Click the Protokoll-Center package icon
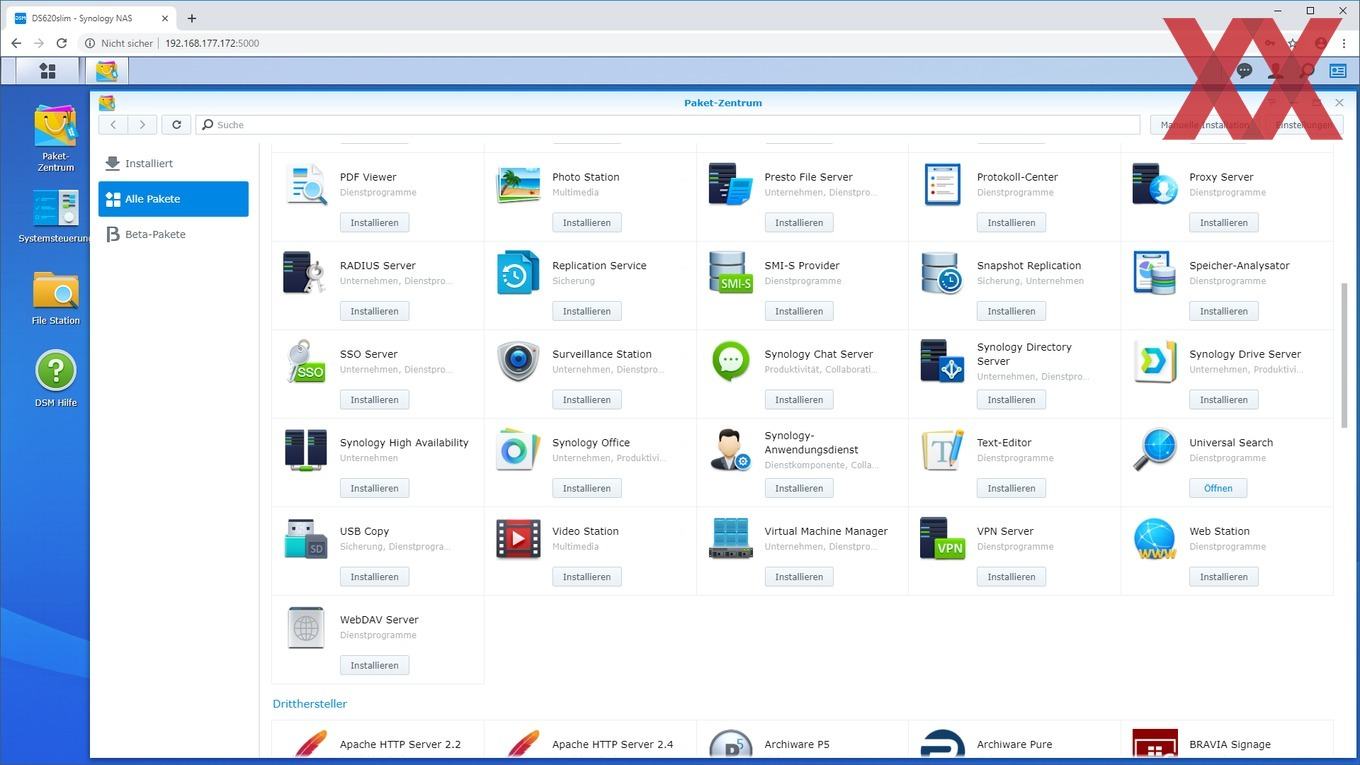Screen dimensions: 1360x765 pos(942,184)
